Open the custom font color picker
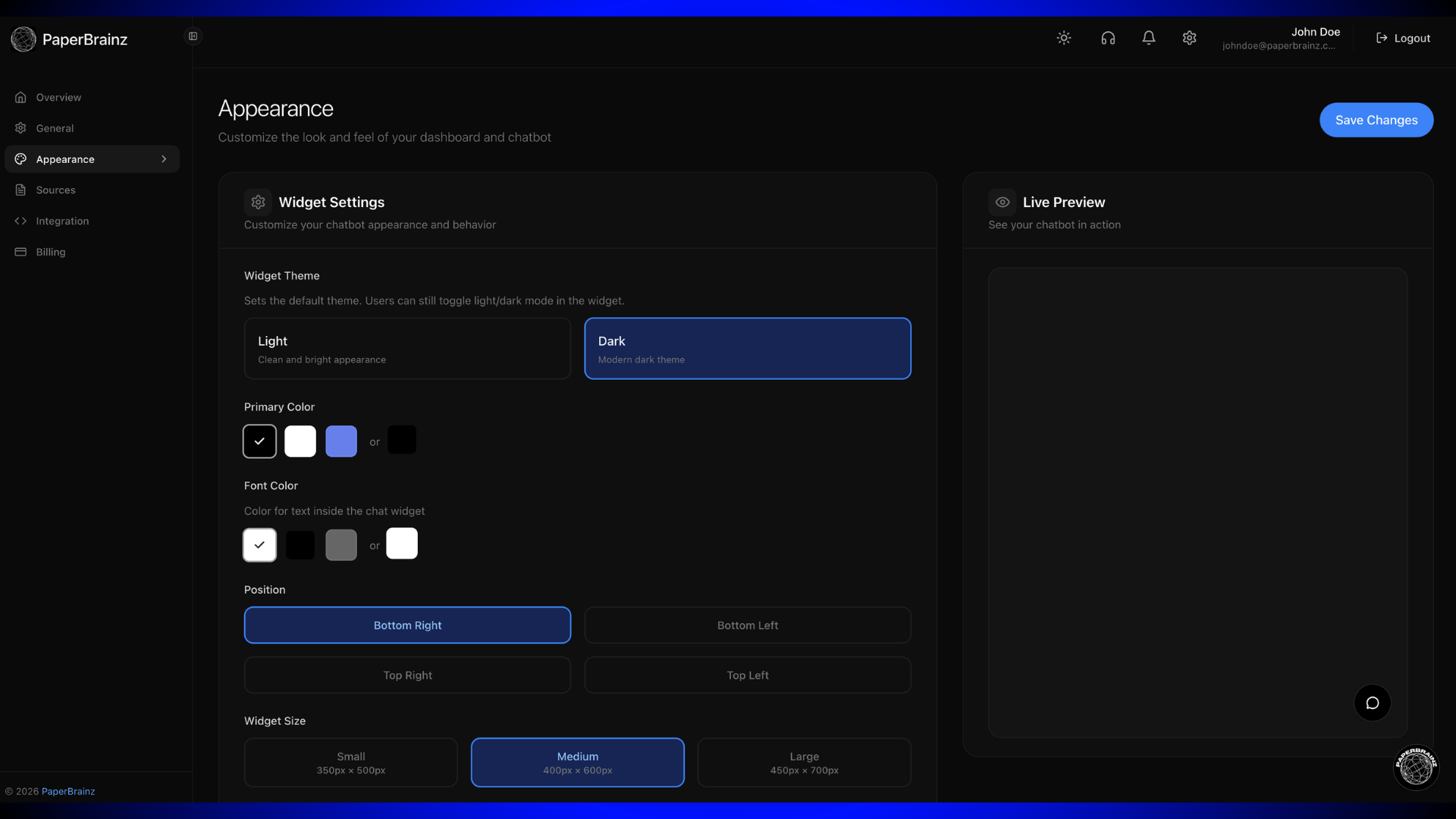Screen dimensions: 1456x819 pos(402,543)
